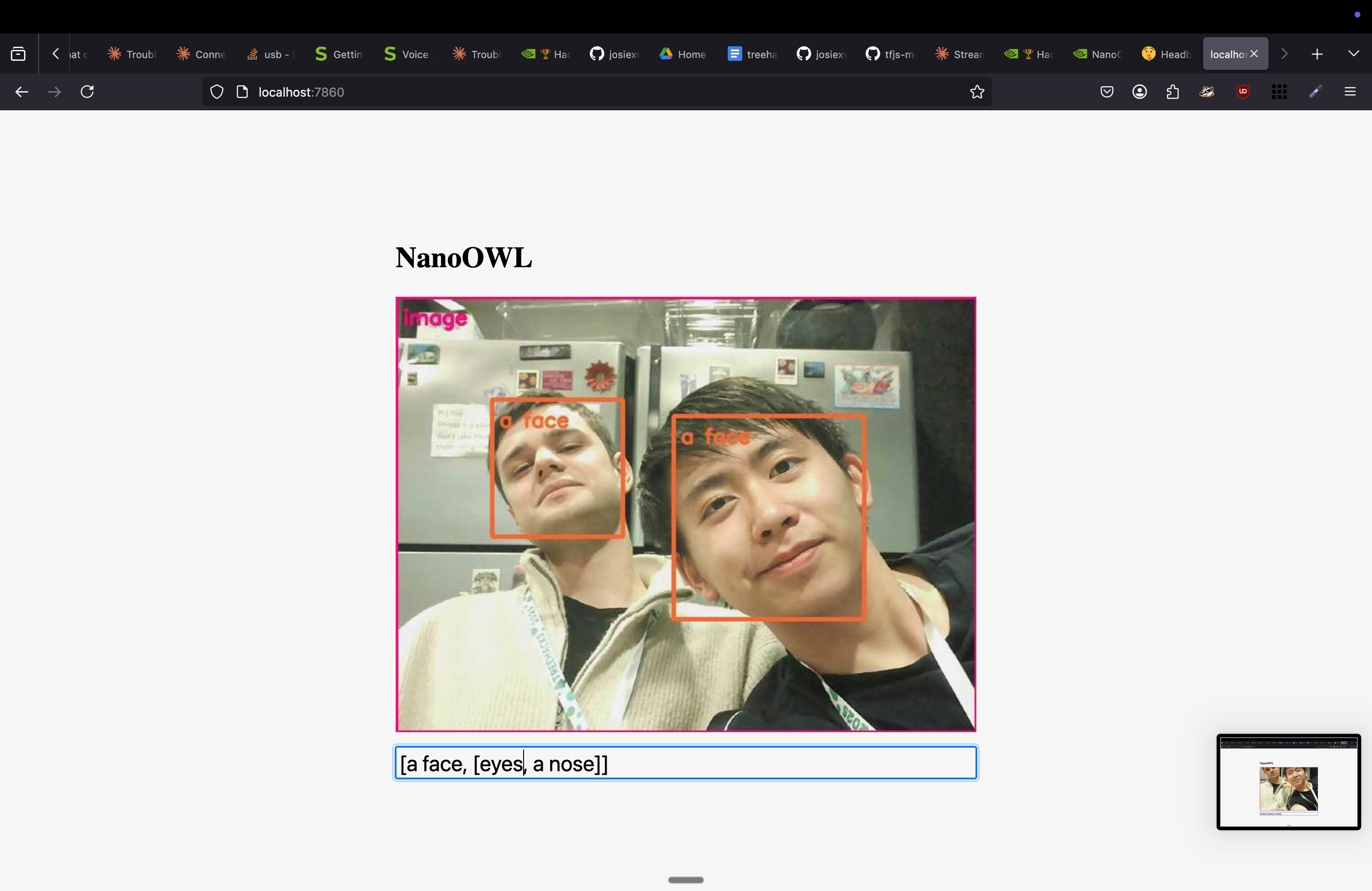1372x891 pixels.
Task: Open the Firefox View icon
Action: point(19,54)
